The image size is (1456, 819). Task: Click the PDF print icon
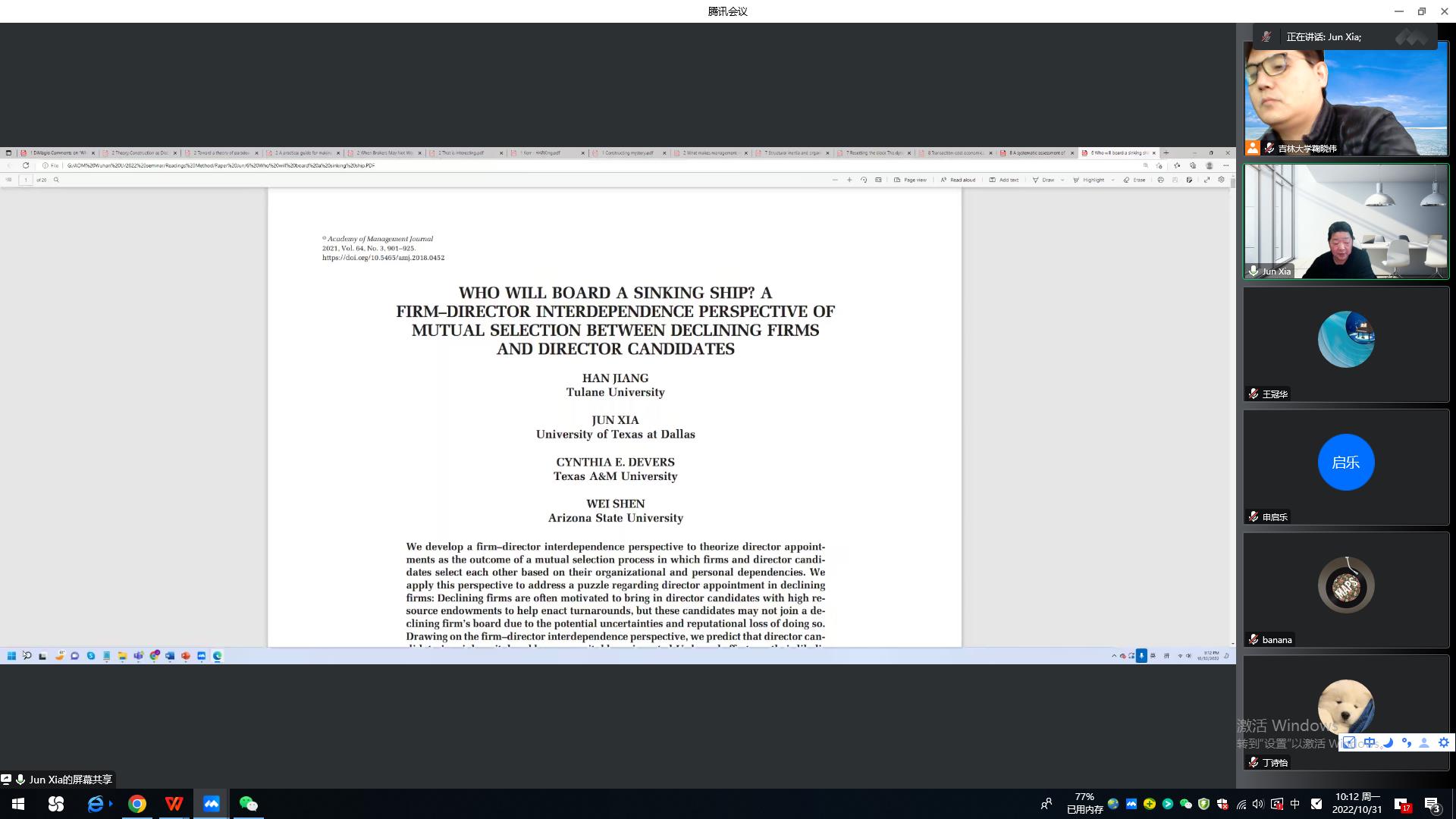pyautogui.click(x=1160, y=180)
